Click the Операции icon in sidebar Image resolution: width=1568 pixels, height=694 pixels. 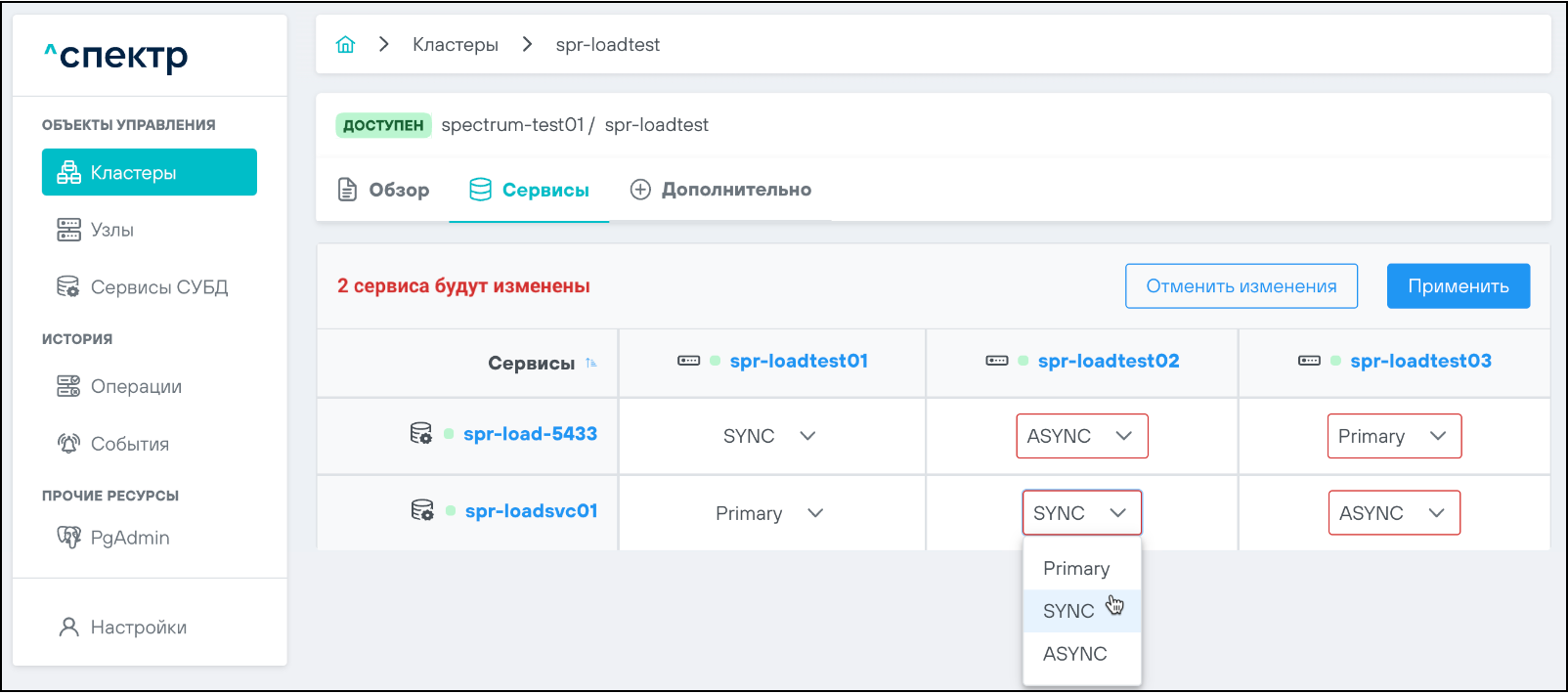[x=68, y=386]
